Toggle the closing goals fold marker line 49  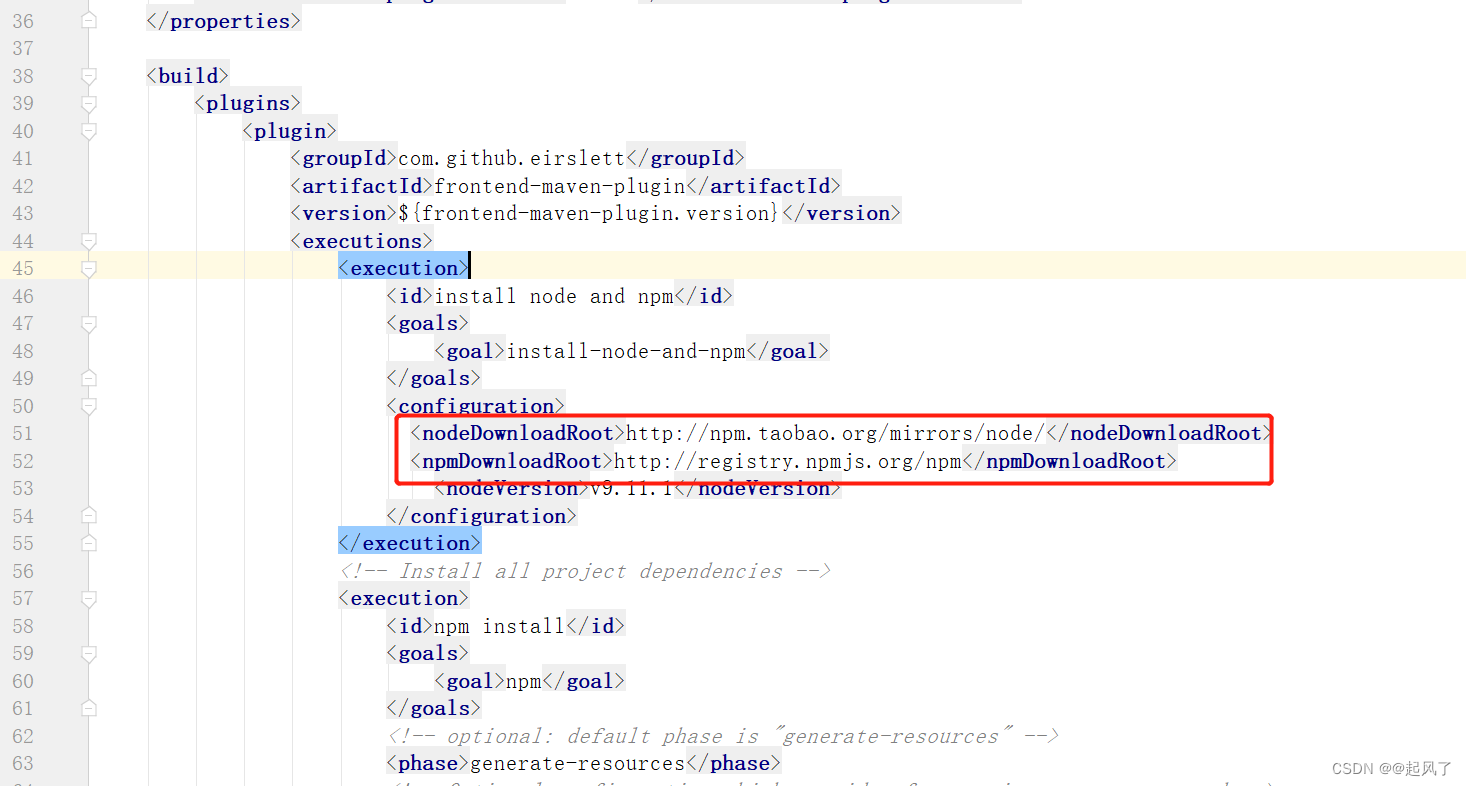pos(89,378)
